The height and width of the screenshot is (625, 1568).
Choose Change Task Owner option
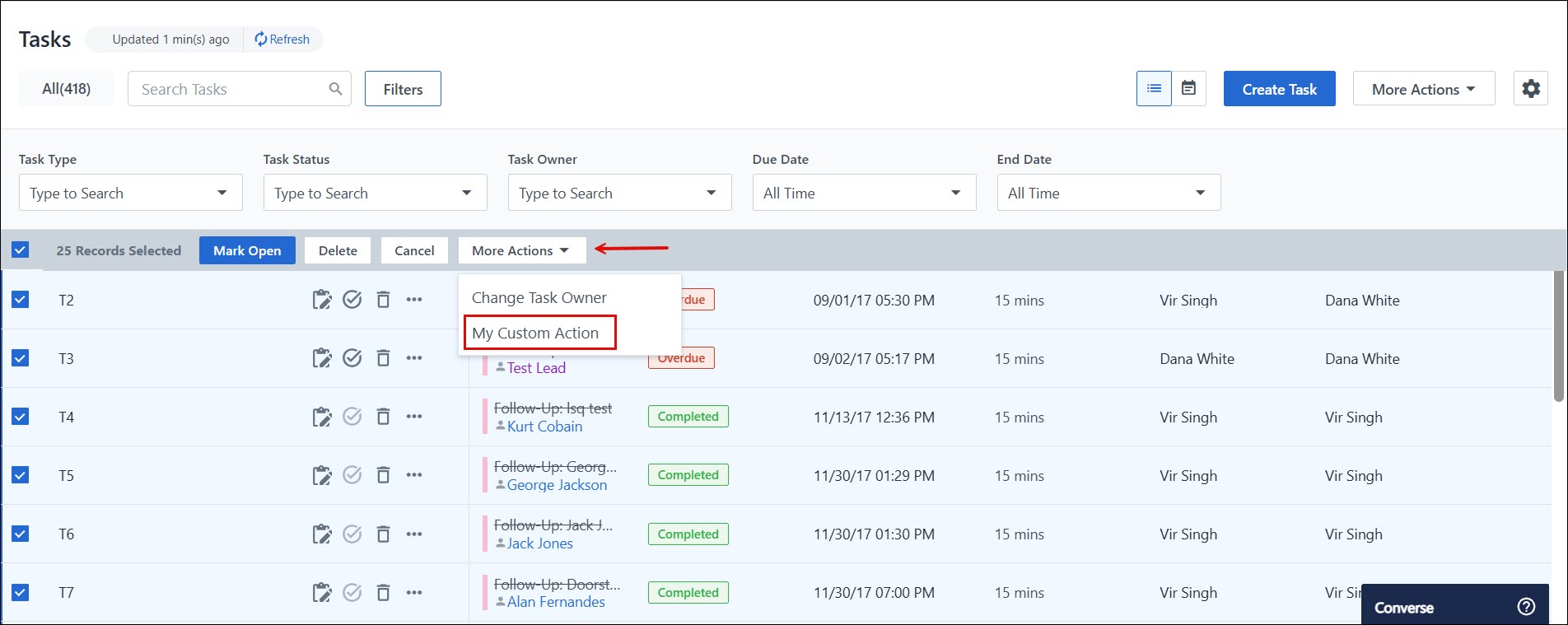click(x=539, y=297)
